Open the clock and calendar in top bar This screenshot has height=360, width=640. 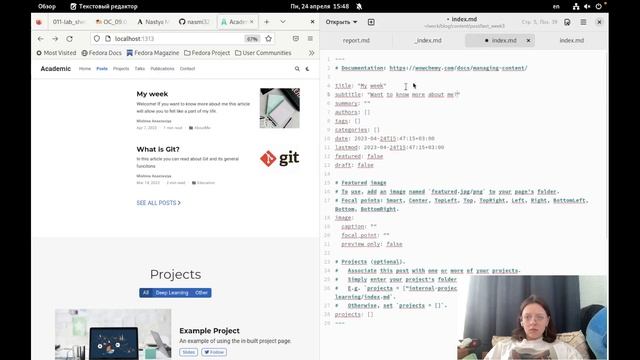320,6
